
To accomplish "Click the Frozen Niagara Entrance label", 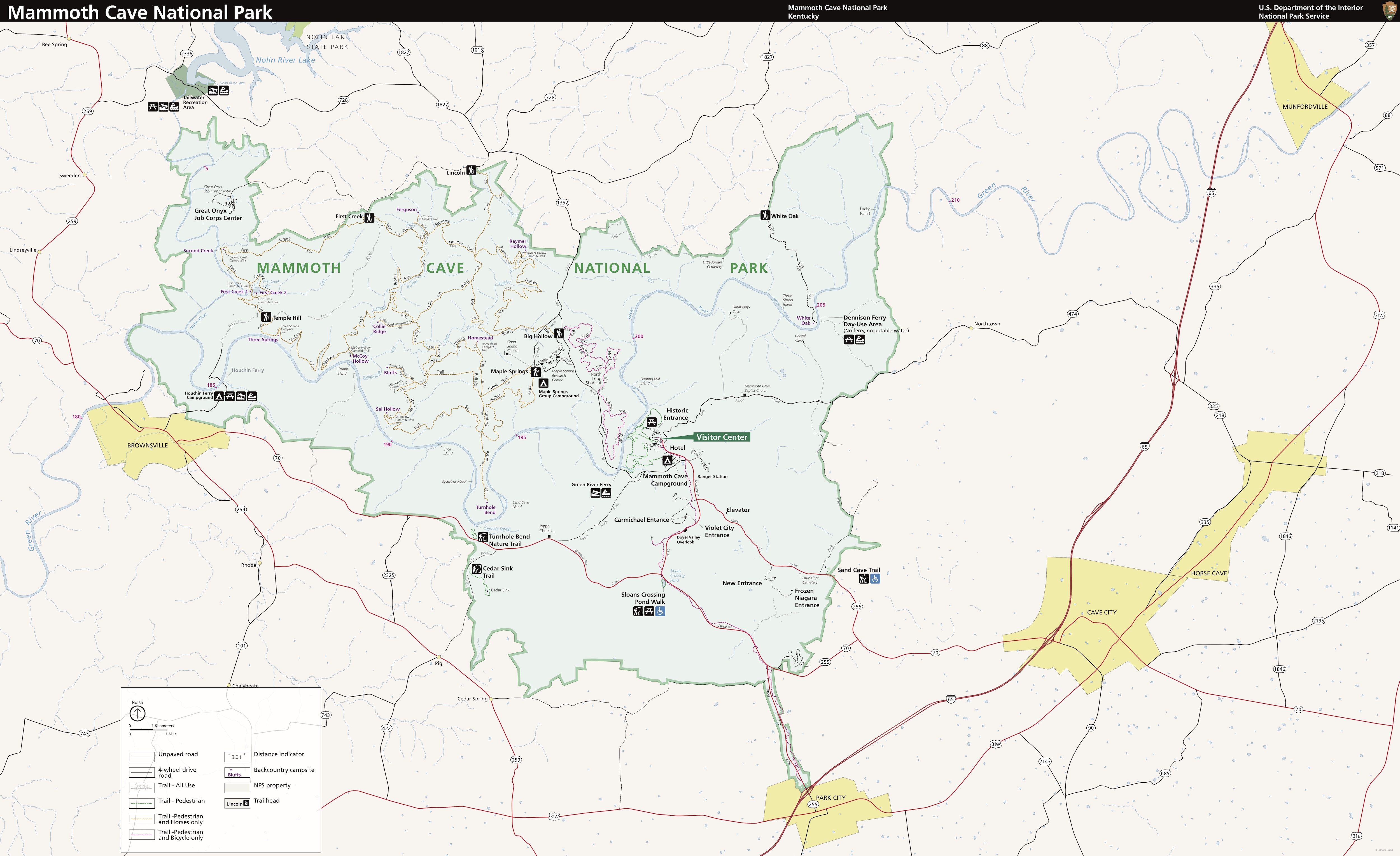I will pyautogui.click(x=807, y=598).
